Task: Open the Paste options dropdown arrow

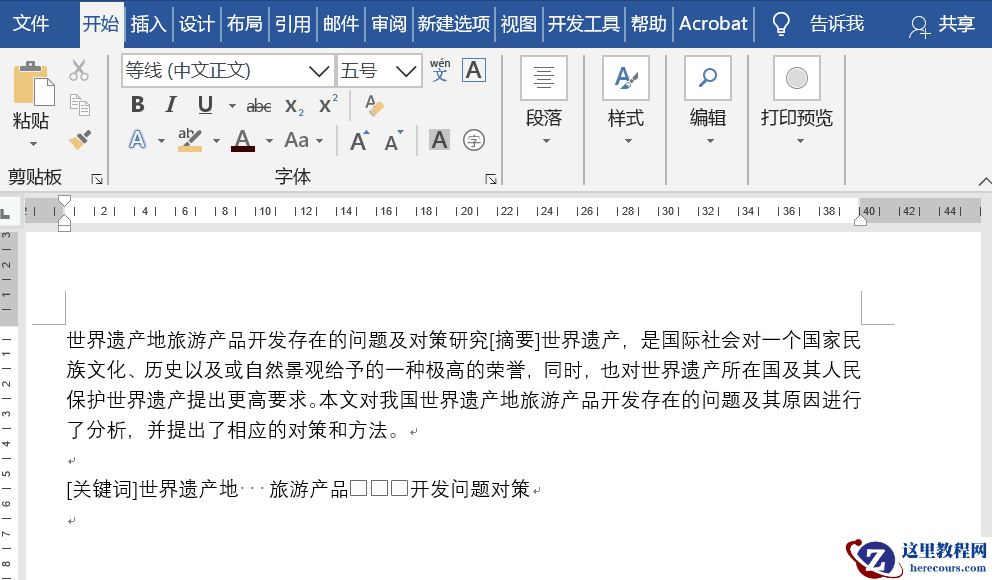Action: [33, 144]
